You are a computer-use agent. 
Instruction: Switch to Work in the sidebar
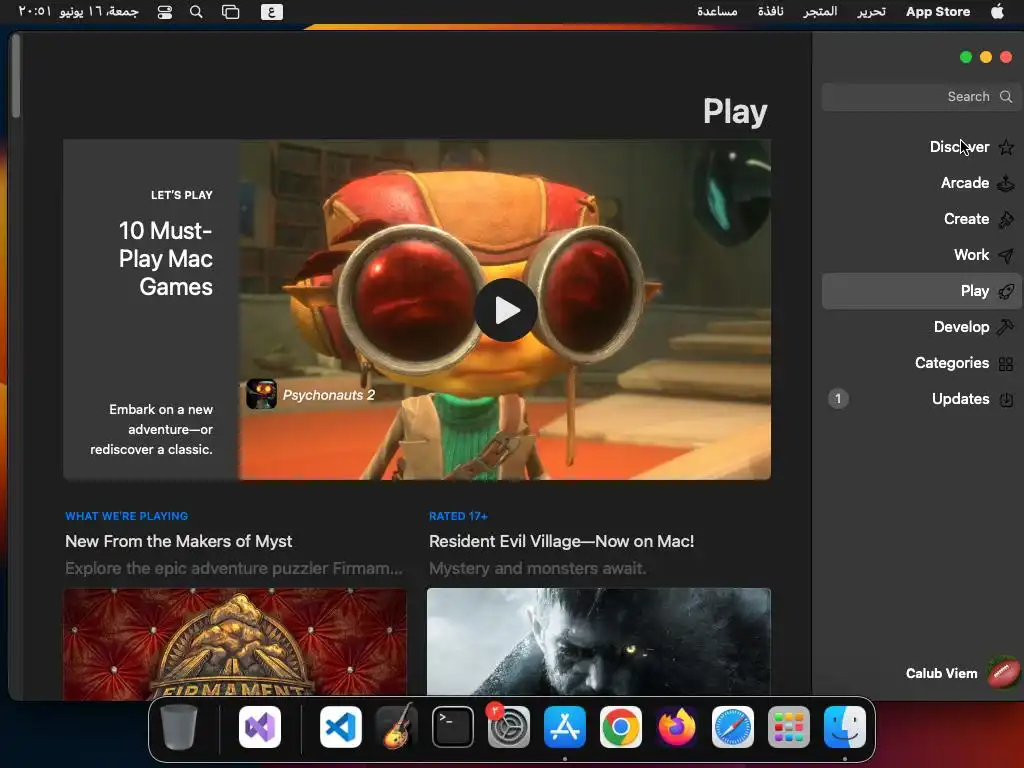click(x=921, y=255)
